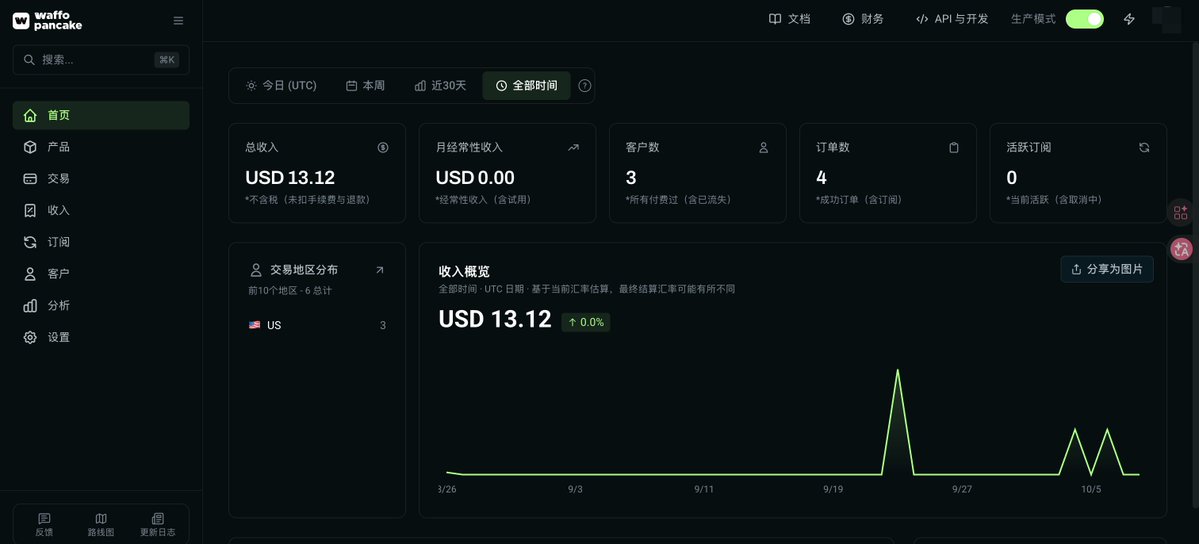Click the 10/5 date axis label
This screenshot has height=544, width=1199.
1090,489
